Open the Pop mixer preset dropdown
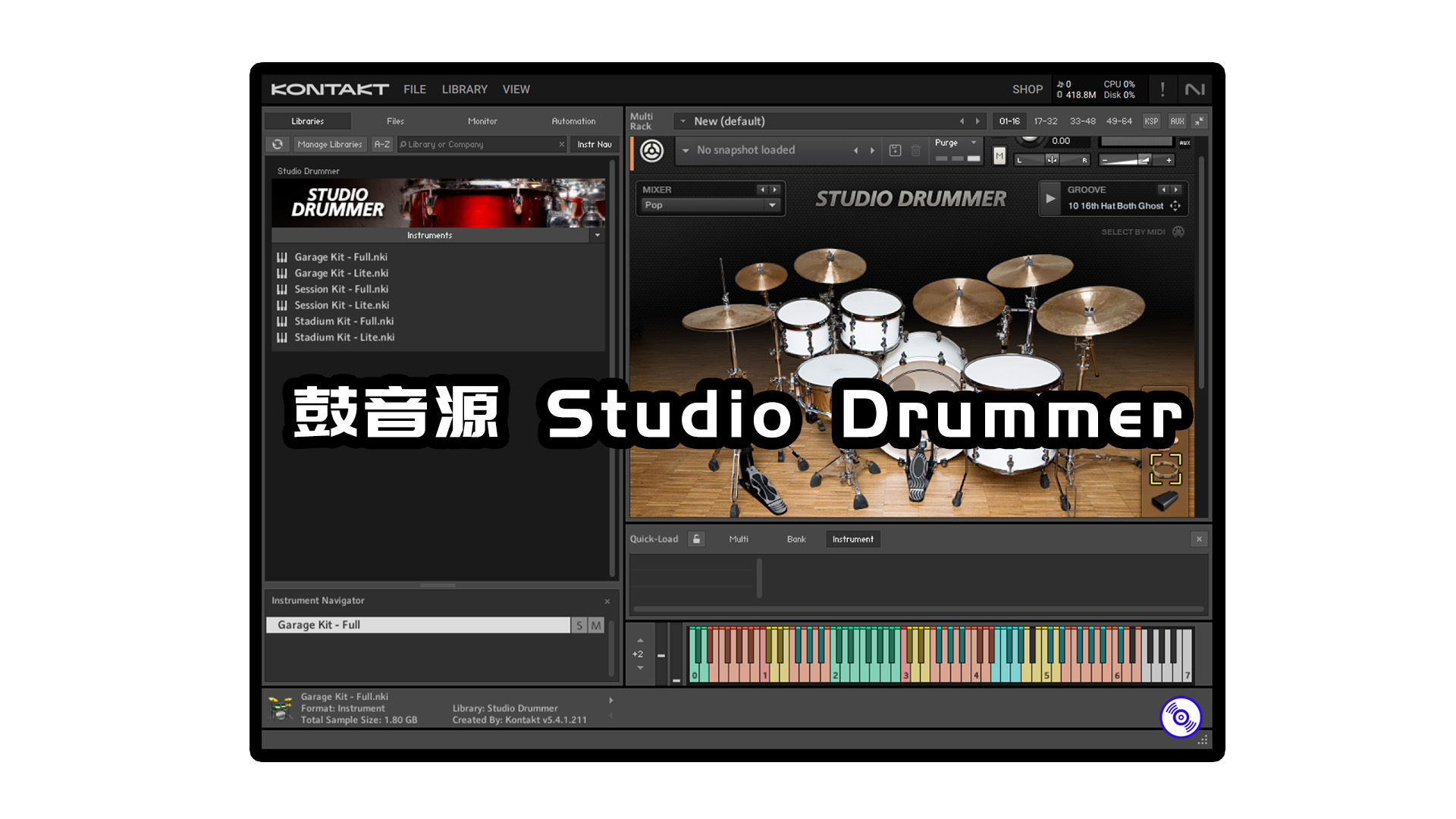The width and height of the screenshot is (1456, 819). click(x=711, y=206)
